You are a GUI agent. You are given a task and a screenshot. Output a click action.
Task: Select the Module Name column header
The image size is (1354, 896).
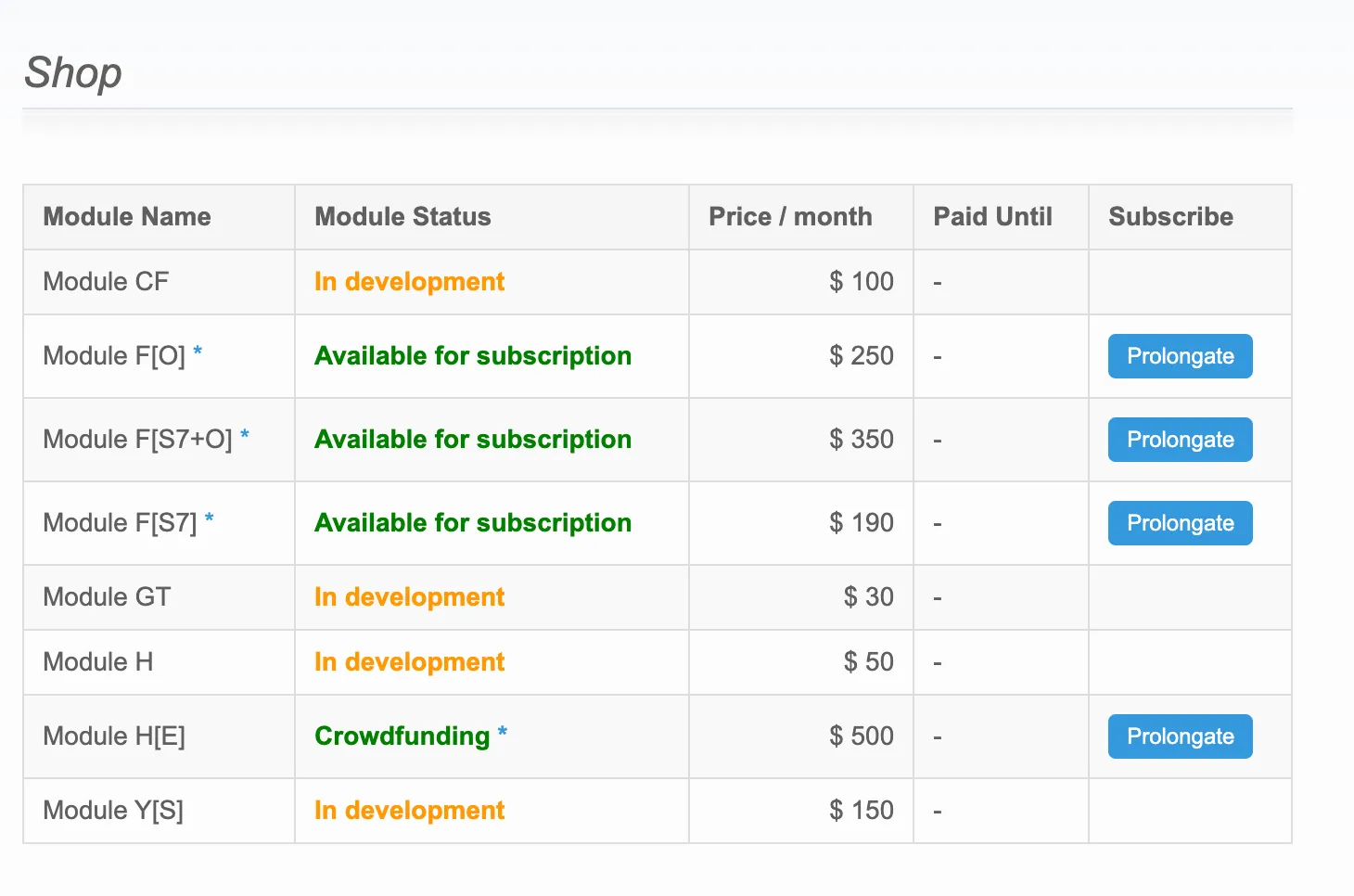click(x=127, y=216)
